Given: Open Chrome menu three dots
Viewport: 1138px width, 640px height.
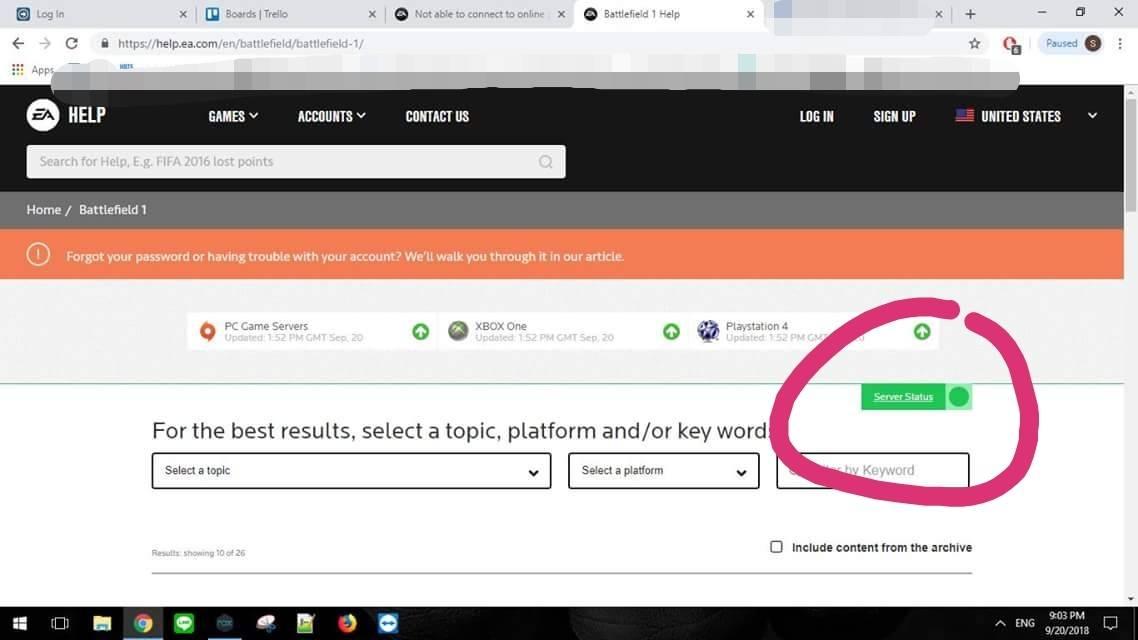Looking at the screenshot, I should 1120,44.
